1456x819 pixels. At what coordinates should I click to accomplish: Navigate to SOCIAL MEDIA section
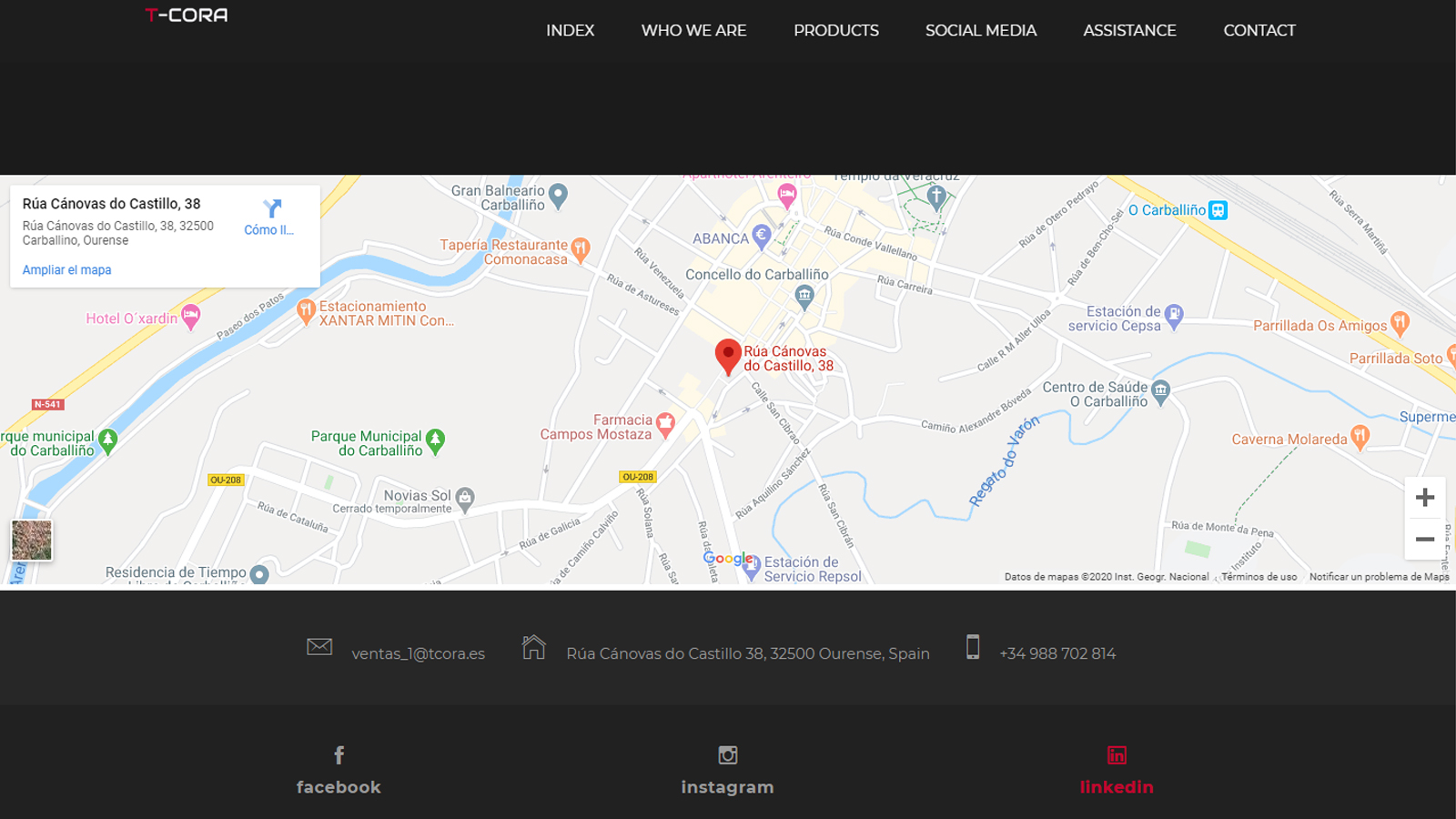980,30
